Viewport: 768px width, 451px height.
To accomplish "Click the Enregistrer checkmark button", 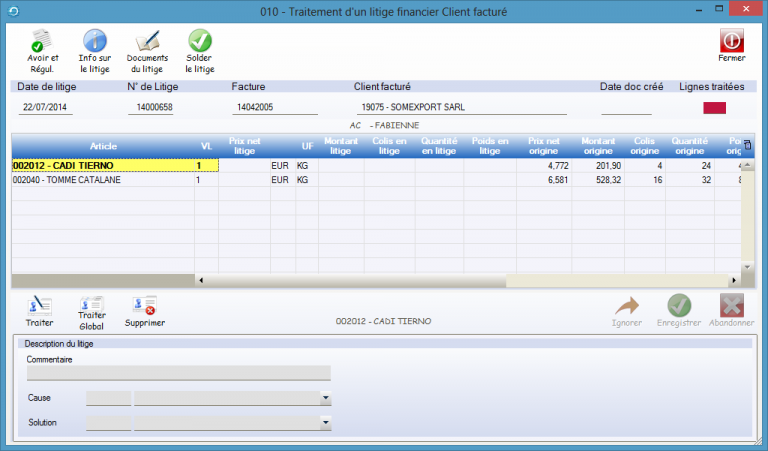I will coord(679,306).
